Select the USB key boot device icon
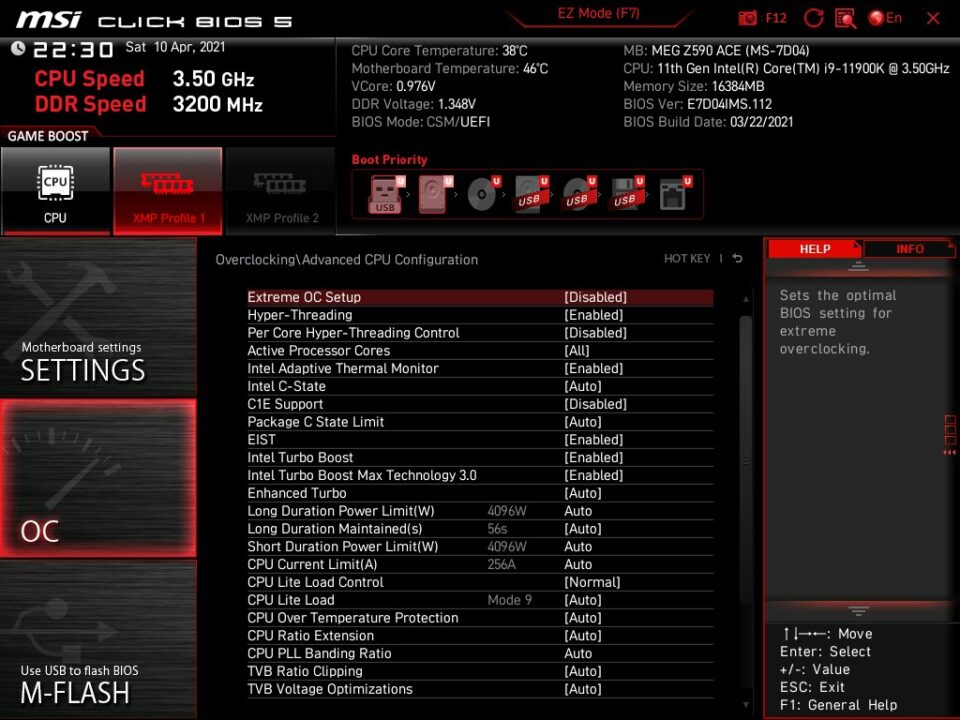The image size is (960, 720). coord(385,194)
